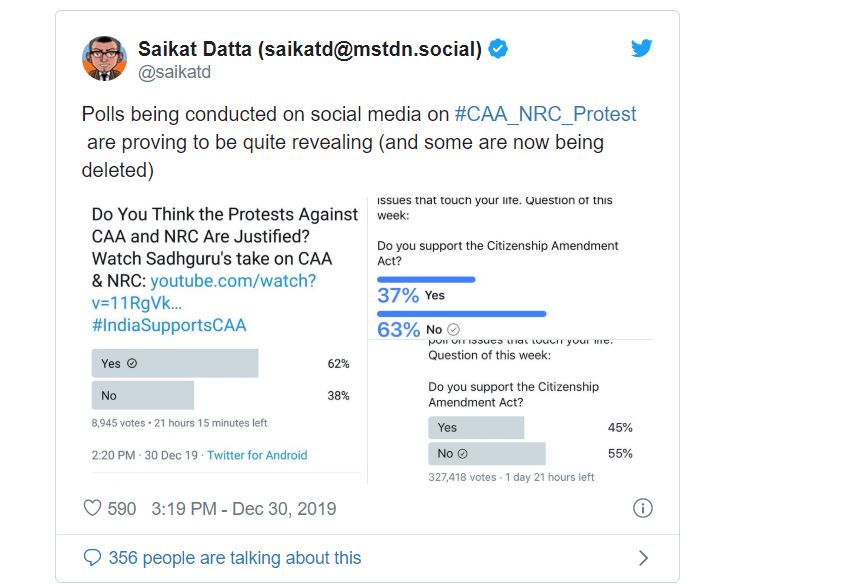Image resolution: width=863 pixels, height=584 pixels.
Task: Open the youtube.com/watch link in poll image
Action: pyautogui.click(x=233, y=281)
